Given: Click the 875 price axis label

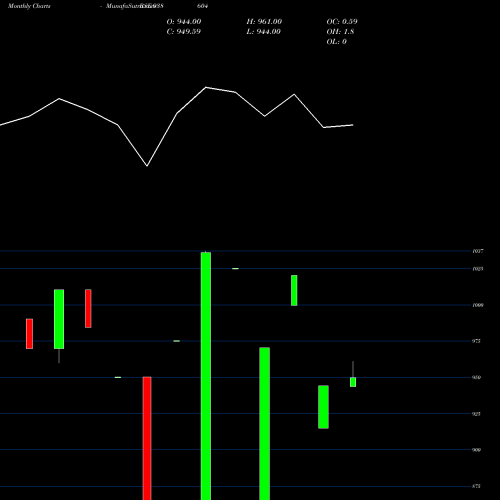Looking at the screenshot, I should tap(476, 486).
